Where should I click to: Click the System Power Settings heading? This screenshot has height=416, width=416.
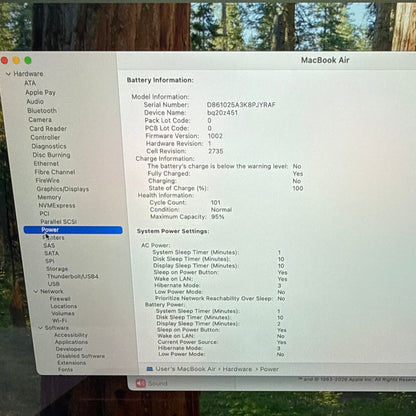click(x=173, y=231)
